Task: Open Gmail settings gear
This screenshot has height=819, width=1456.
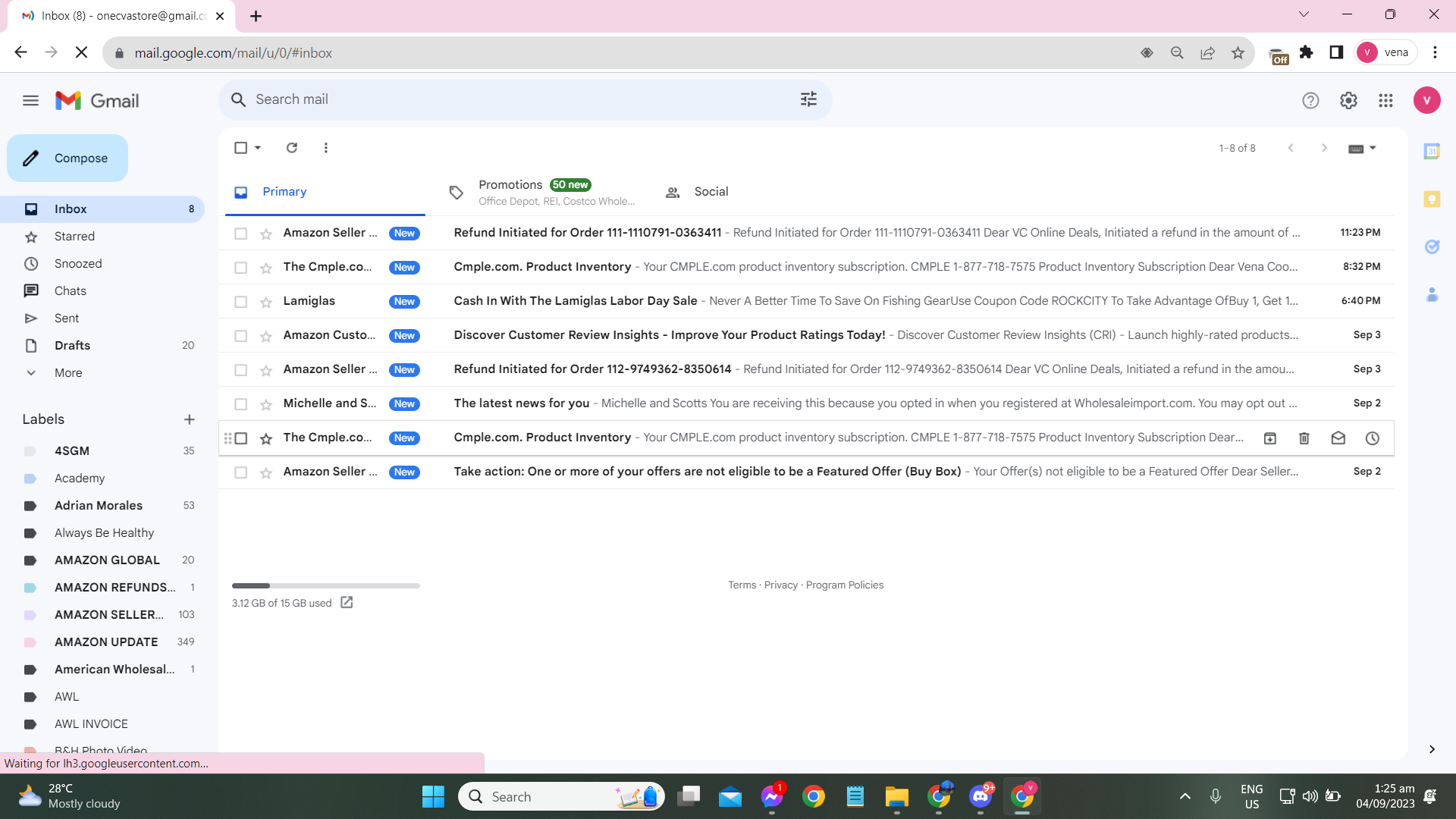Action: pyautogui.click(x=1348, y=100)
